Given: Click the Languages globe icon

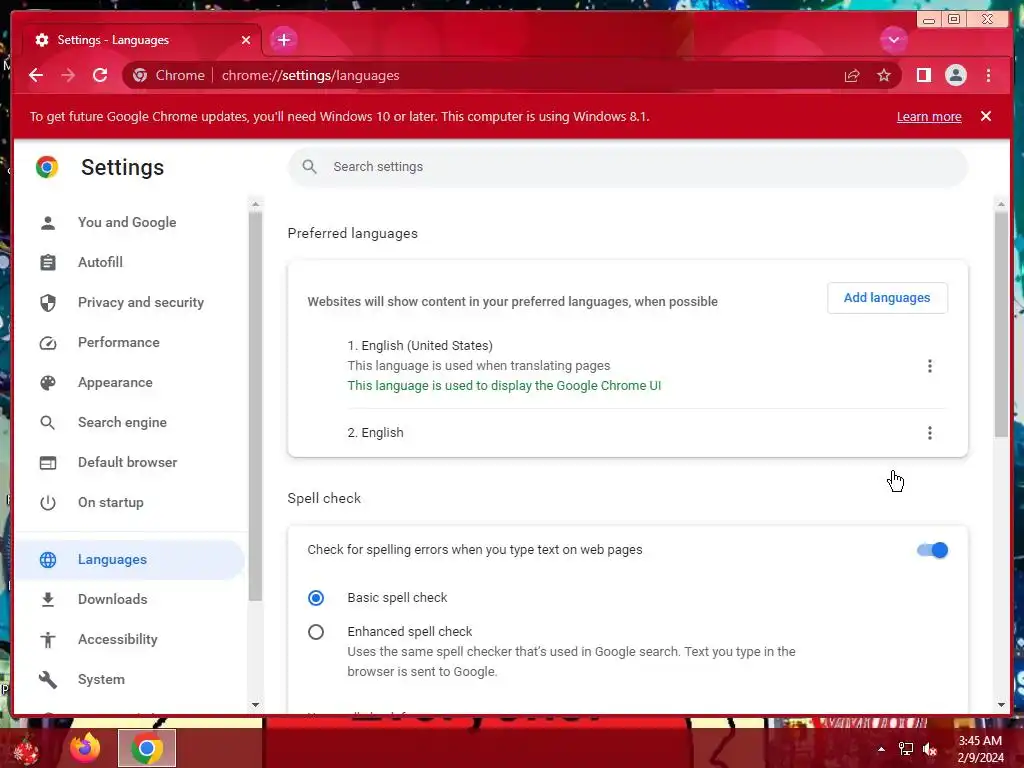Looking at the screenshot, I should [x=48, y=560].
